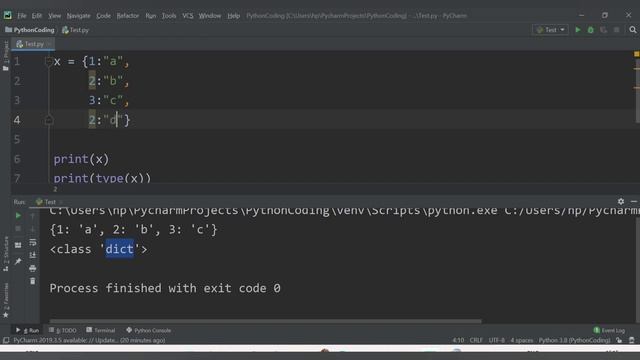Click the highlighted 'dict' text in output

120,249
